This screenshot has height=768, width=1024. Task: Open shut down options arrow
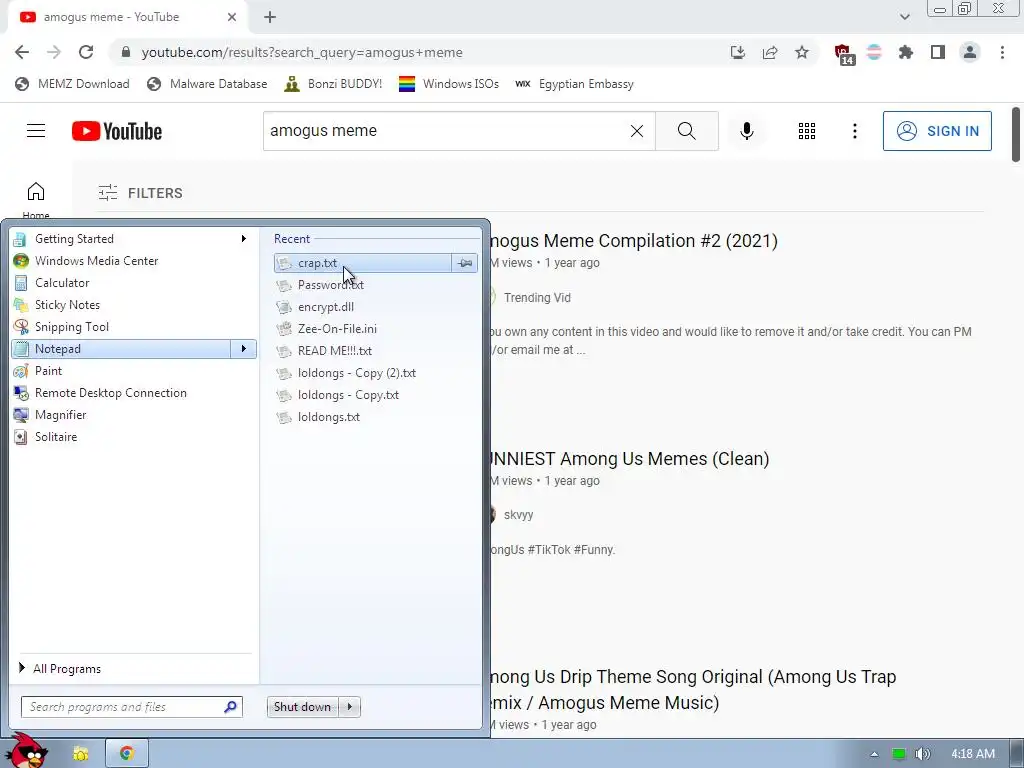[350, 707]
